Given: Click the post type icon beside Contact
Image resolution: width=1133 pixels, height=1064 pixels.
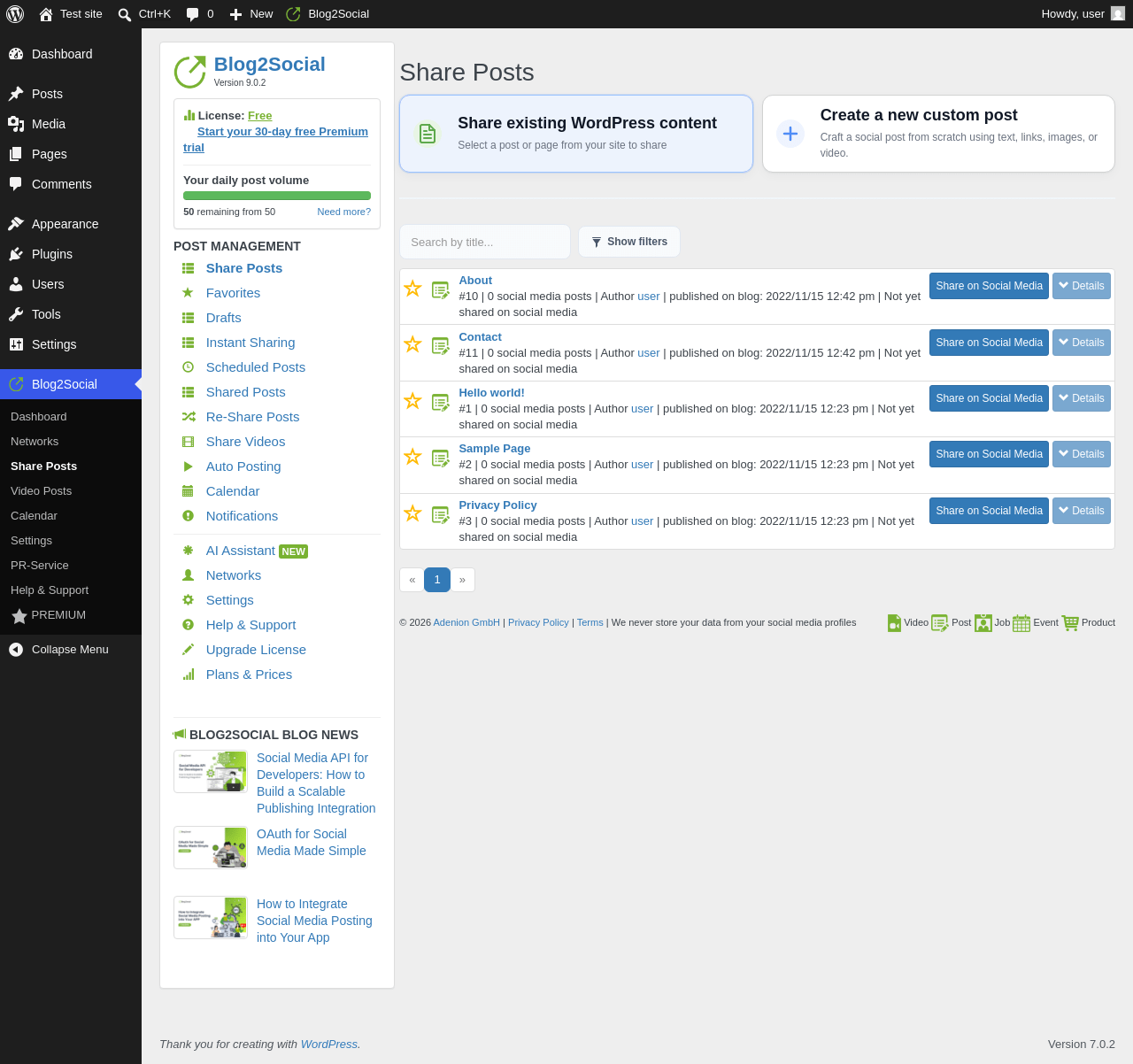Looking at the screenshot, I should point(441,346).
